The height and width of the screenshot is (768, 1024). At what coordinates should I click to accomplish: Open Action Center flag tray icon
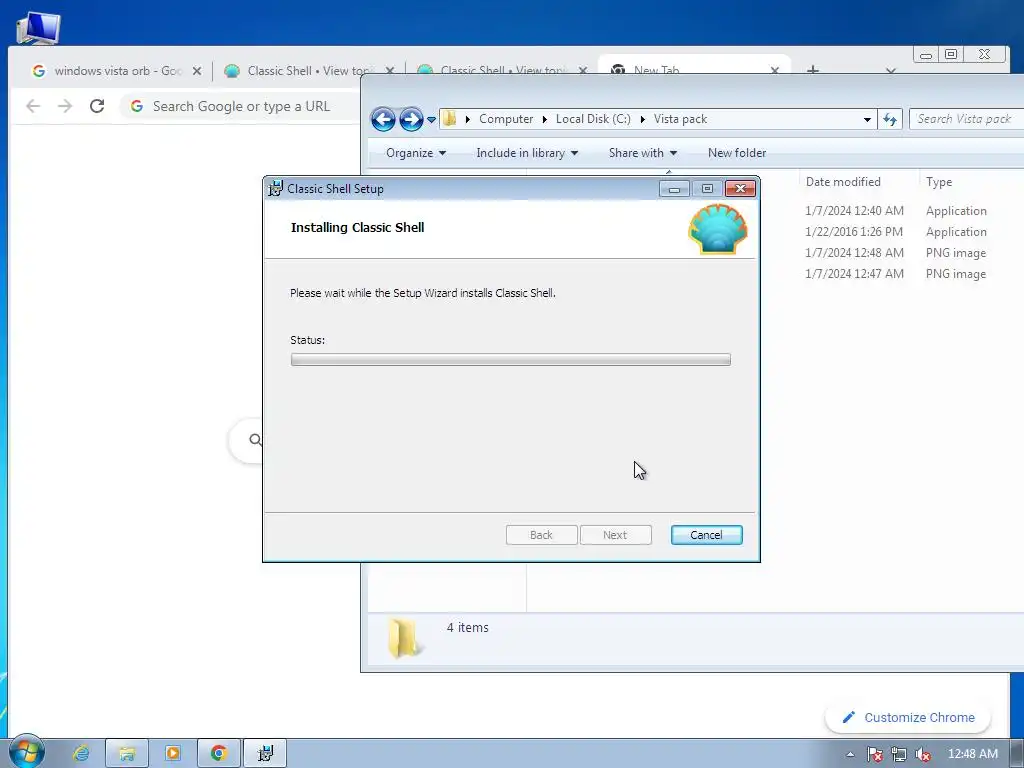click(874, 754)
